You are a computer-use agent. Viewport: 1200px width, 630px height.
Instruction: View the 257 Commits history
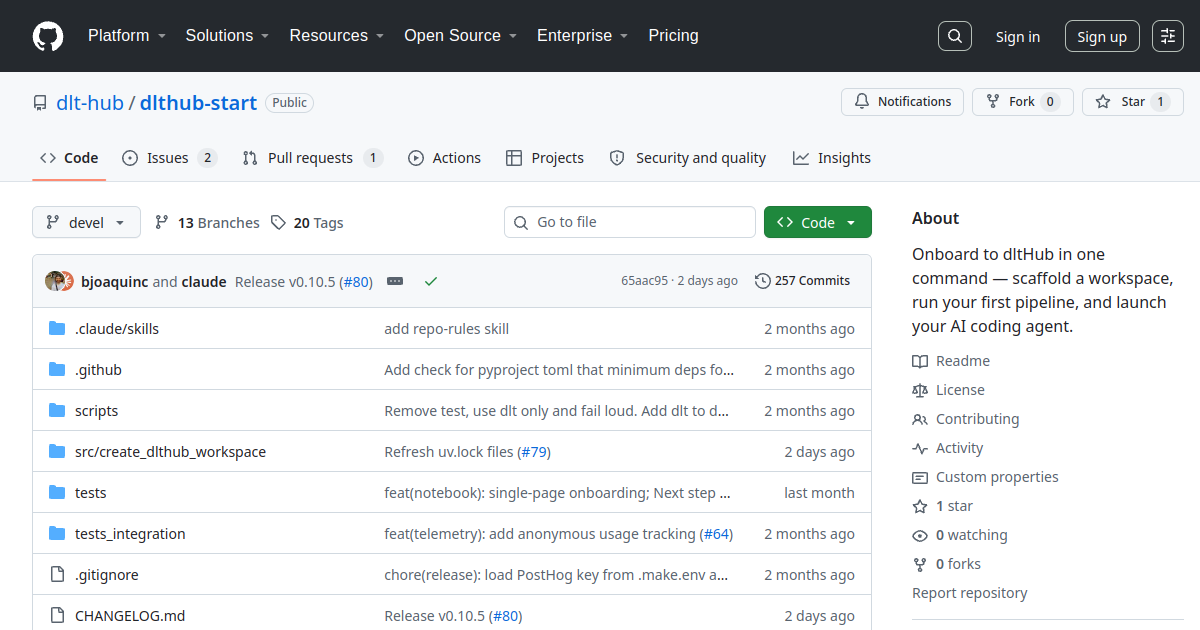pos(803,281)
